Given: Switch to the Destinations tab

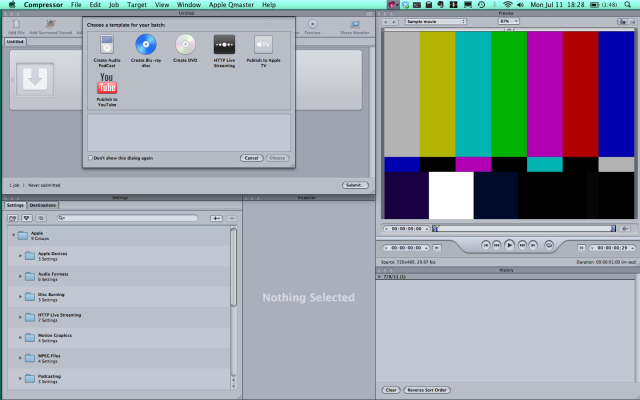Looking at the screenshot, I should [x=43, y=205].
